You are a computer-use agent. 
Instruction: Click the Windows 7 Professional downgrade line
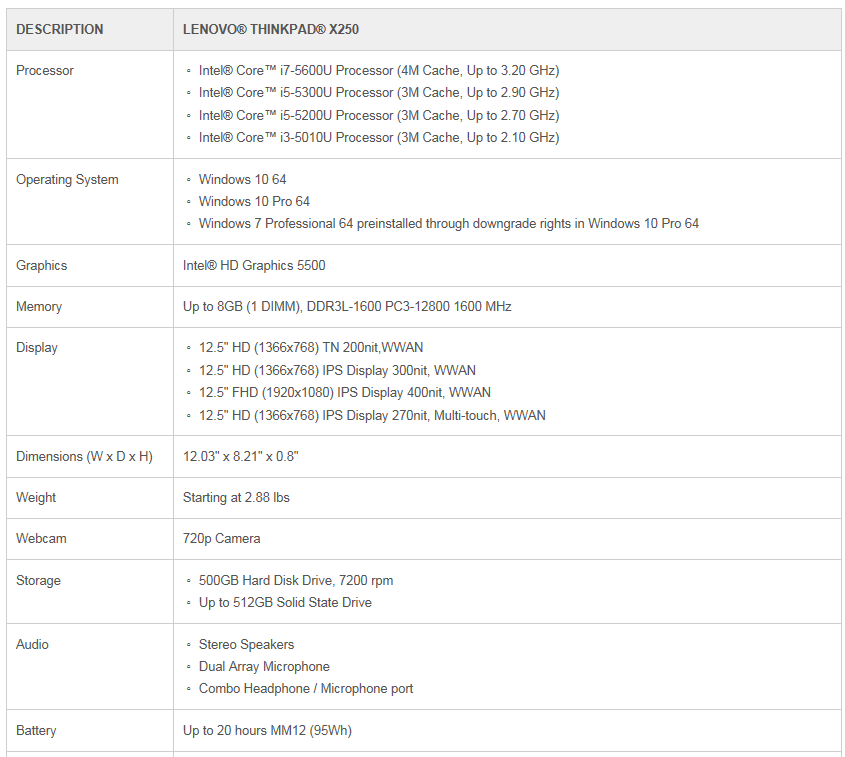449,224
